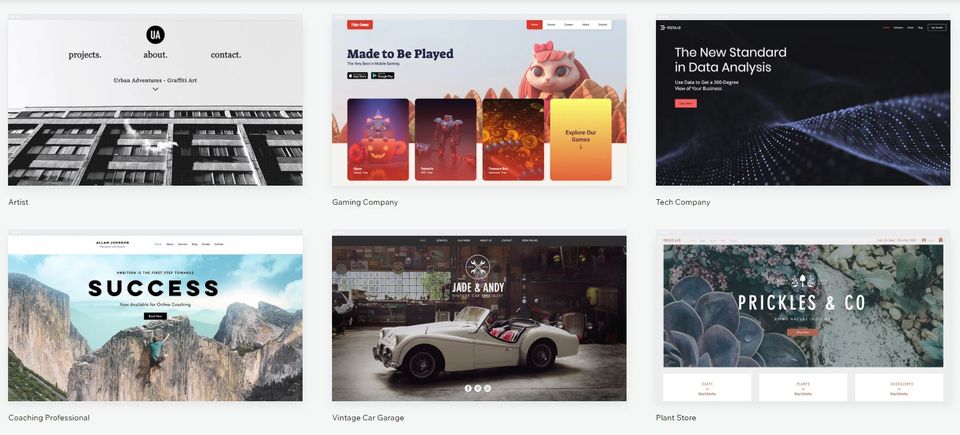The image size is (960, 435).
Task: Click the down chevron under Urban Adventures text
Action: pyautogui.click(x=156, y=89)
